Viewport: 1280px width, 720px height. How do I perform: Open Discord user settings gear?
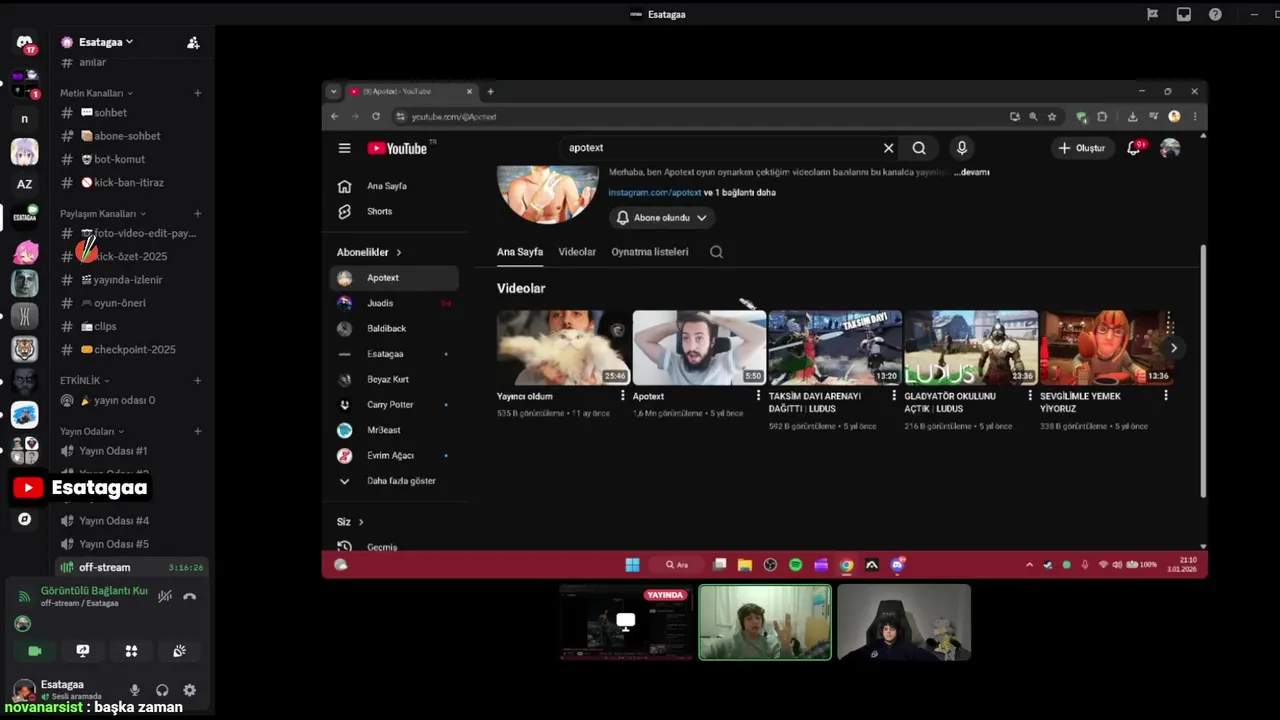(190, 690)
